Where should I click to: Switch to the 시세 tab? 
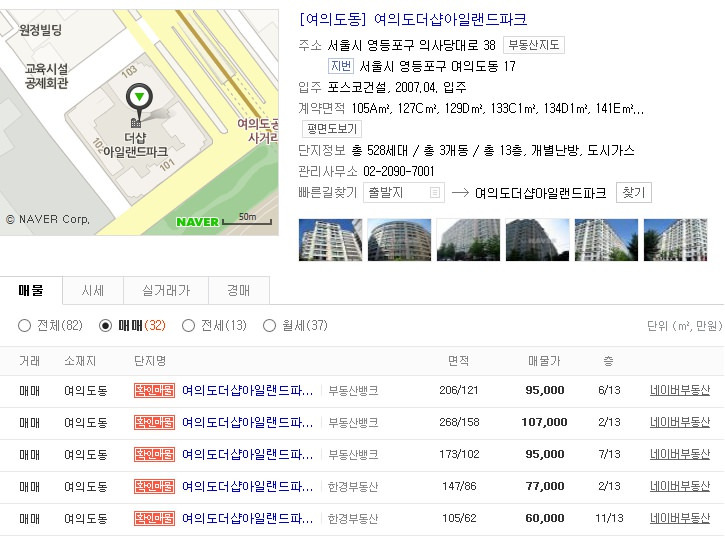(x=93, y=290)
